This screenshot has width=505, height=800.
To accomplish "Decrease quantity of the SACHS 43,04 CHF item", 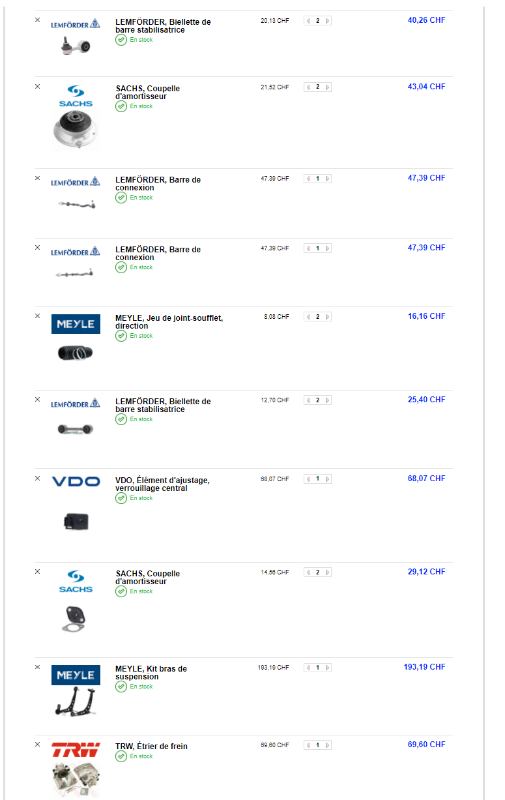I will 308,87.
